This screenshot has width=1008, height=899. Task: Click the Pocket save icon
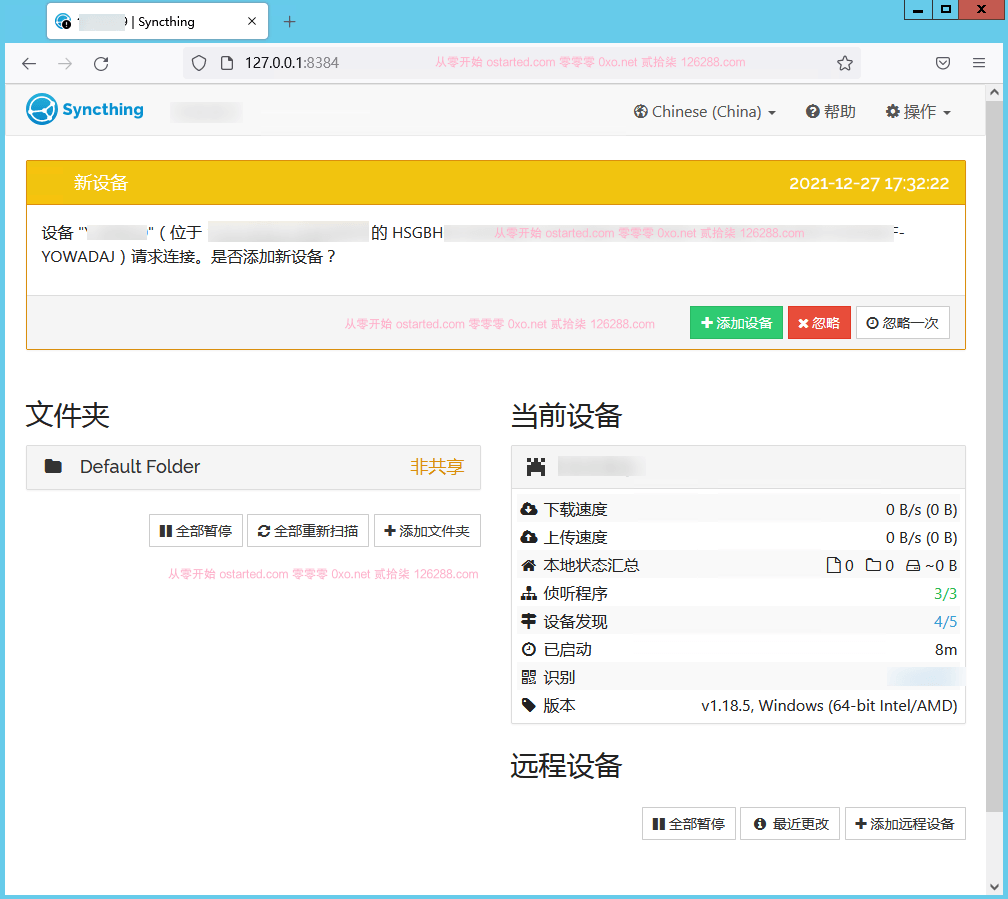[942, 63]
